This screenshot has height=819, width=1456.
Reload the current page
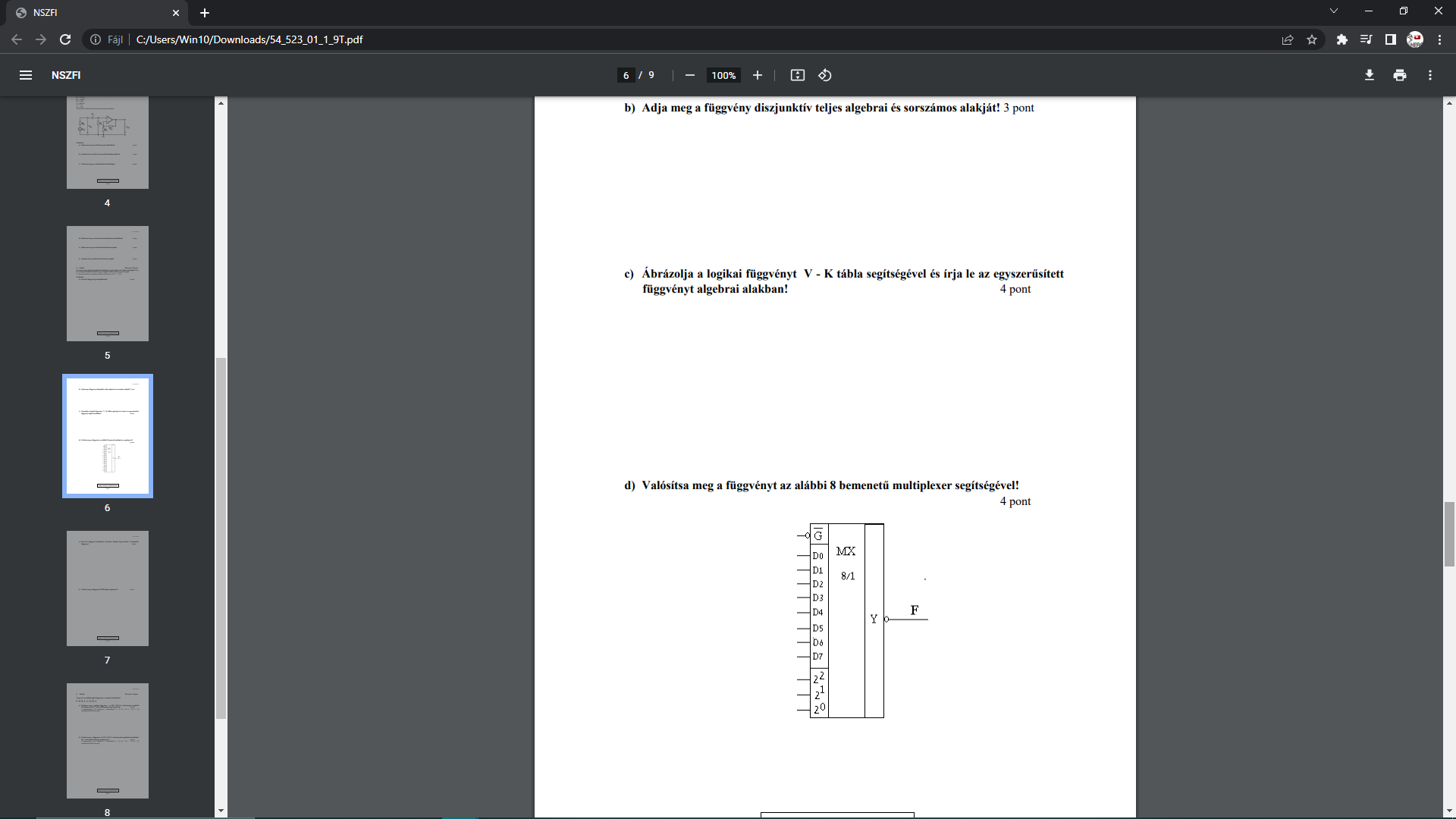(x=65, y=39)
